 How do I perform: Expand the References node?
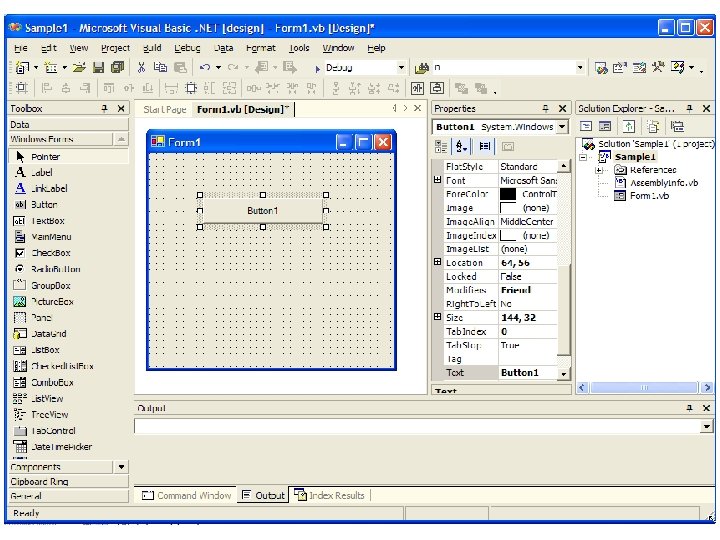point(598,170)
